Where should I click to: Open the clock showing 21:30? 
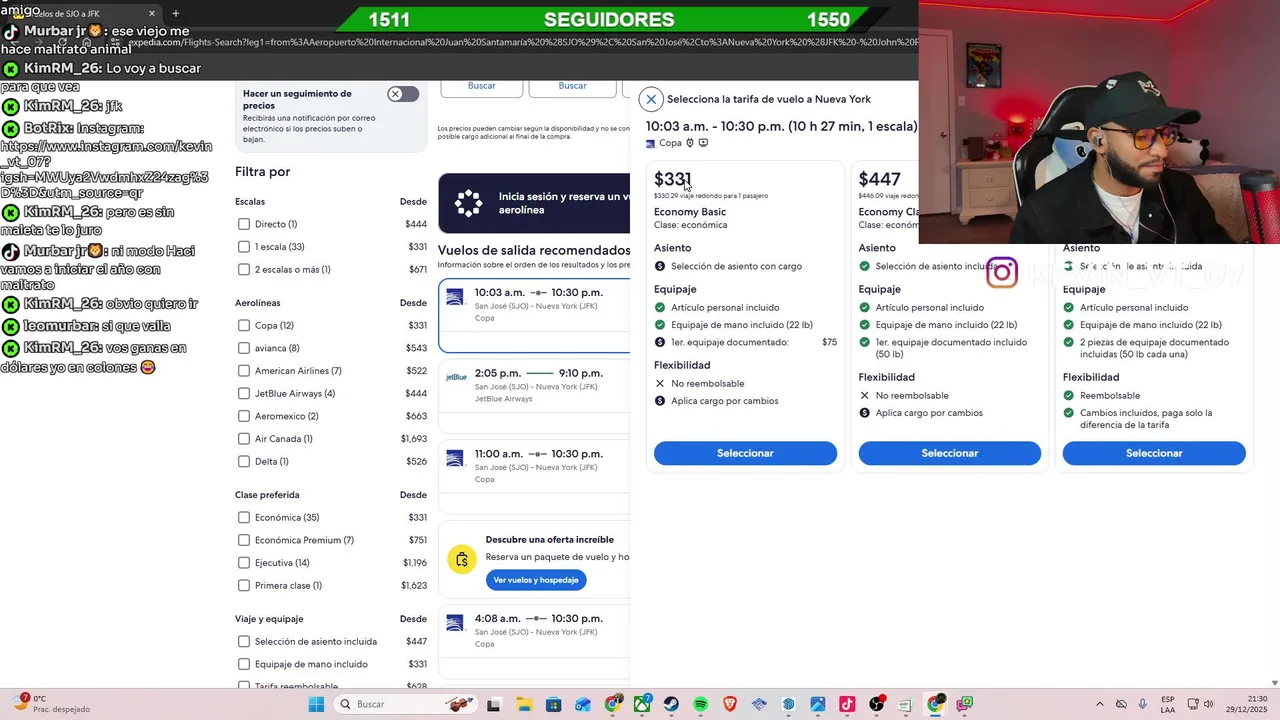point(1248,704)
